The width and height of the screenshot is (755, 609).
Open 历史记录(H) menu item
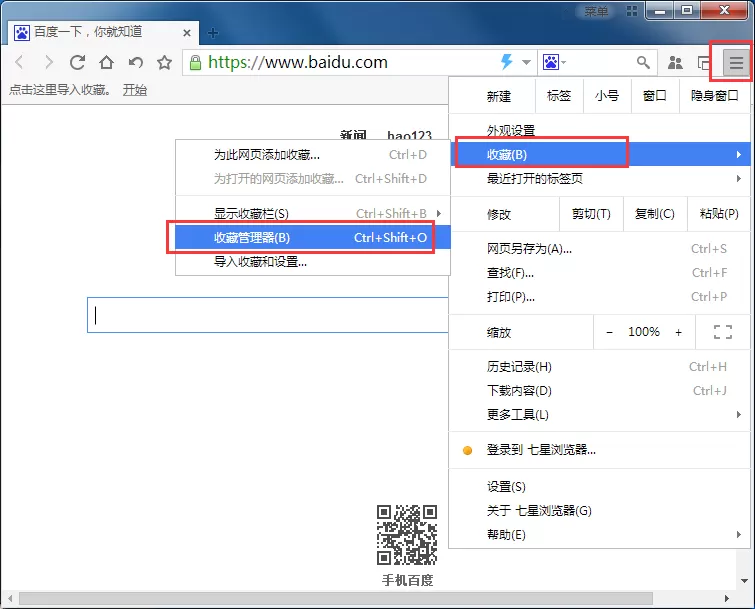pos(599,367)
